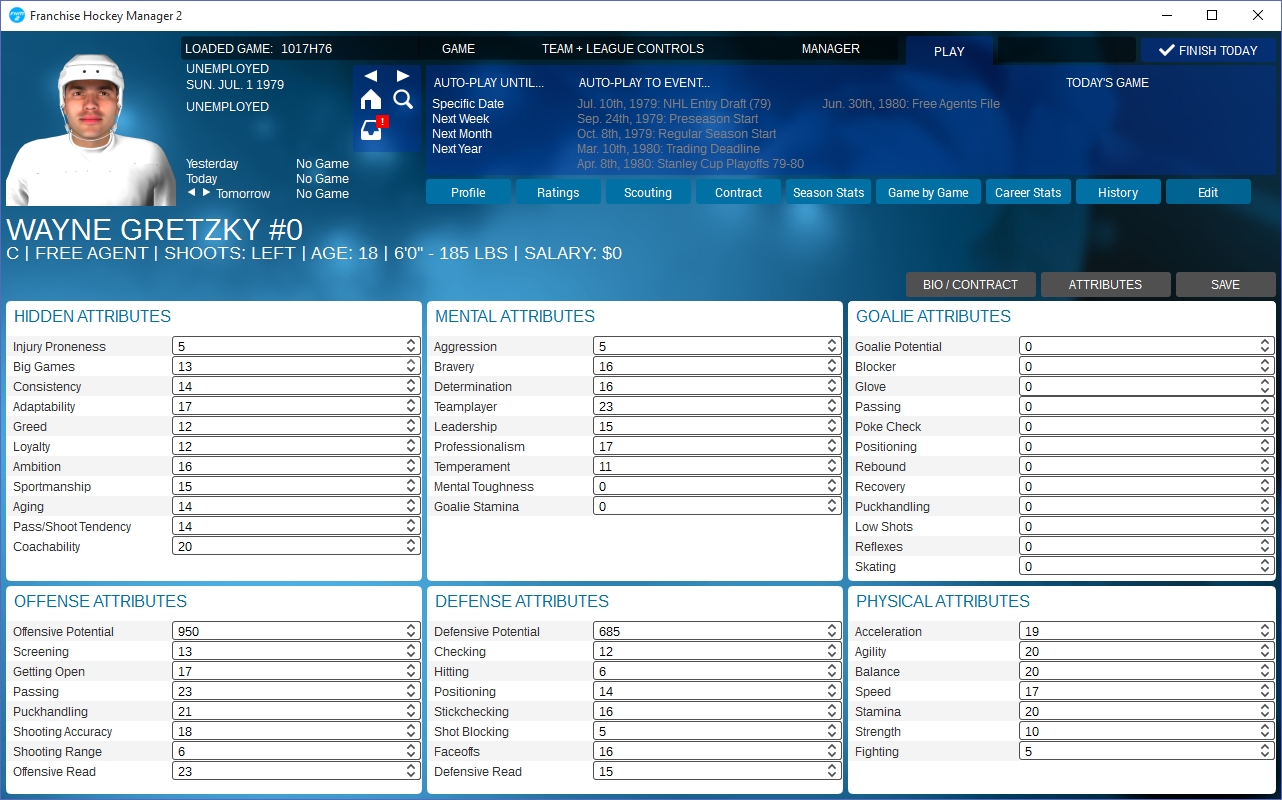Adjust Big Games spinner arrows
Screen dimensions: 1282x800
tap(411, 366)
